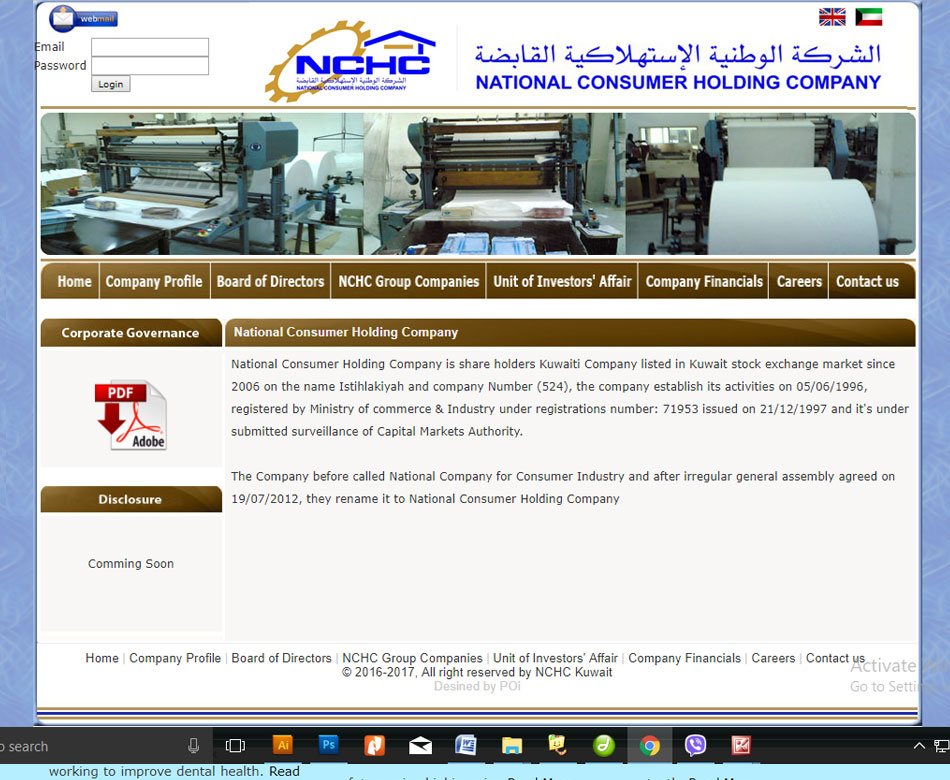Click the English 'NATIONAL CONSUMER HOLDING COMPANY' header title

tap(678, 82)
